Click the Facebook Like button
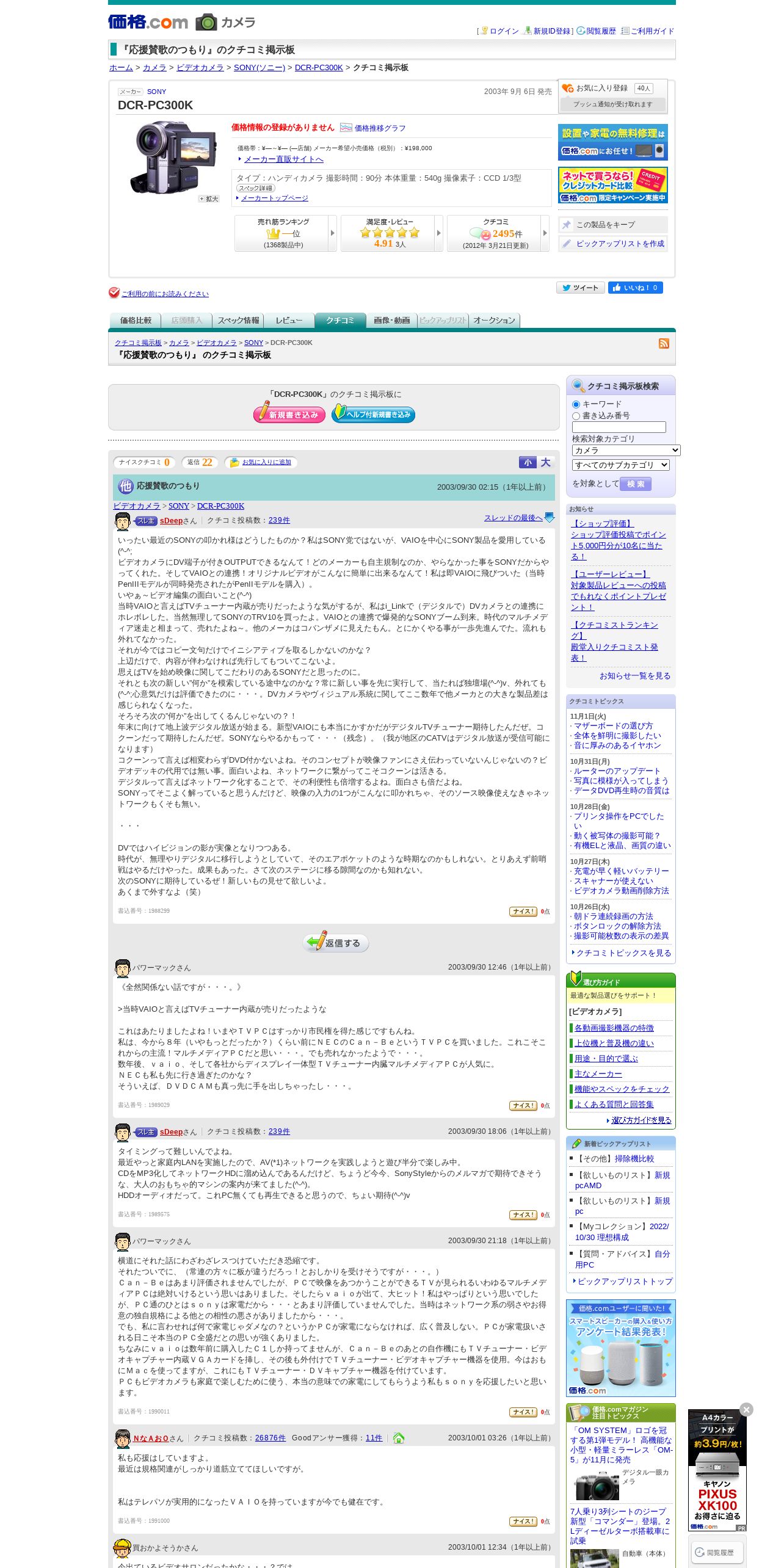Screen dimensions: 784x1568 [x=635, y=288]
